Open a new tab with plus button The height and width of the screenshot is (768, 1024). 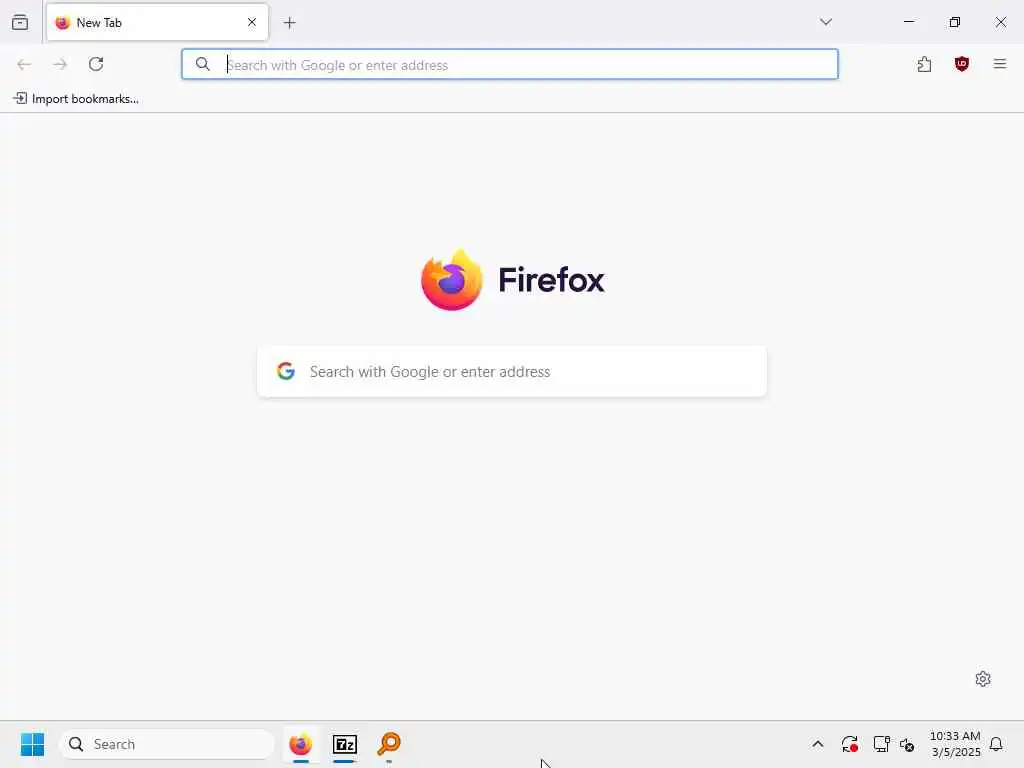coord(289,23)
